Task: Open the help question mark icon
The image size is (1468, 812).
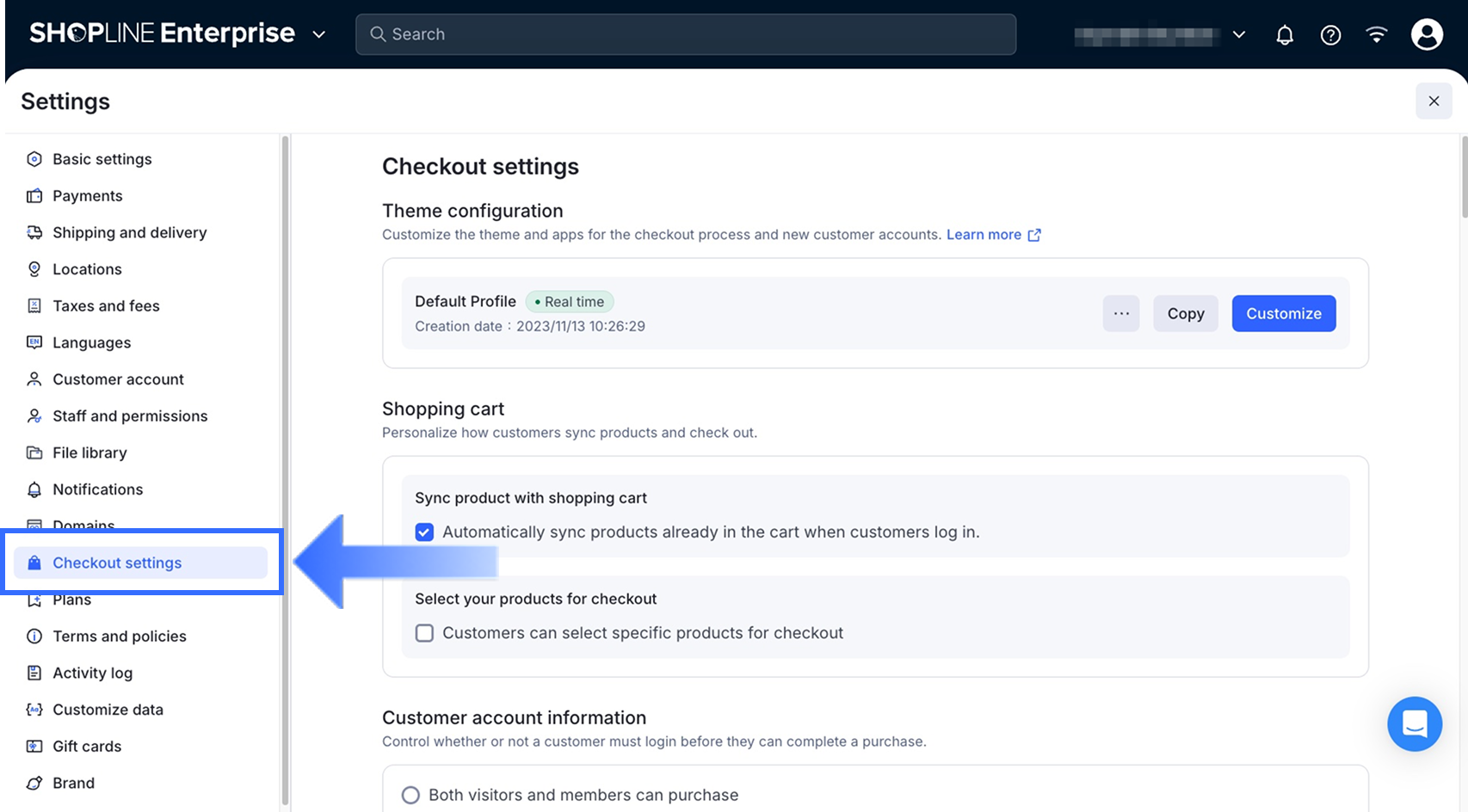Action: 1330,34
